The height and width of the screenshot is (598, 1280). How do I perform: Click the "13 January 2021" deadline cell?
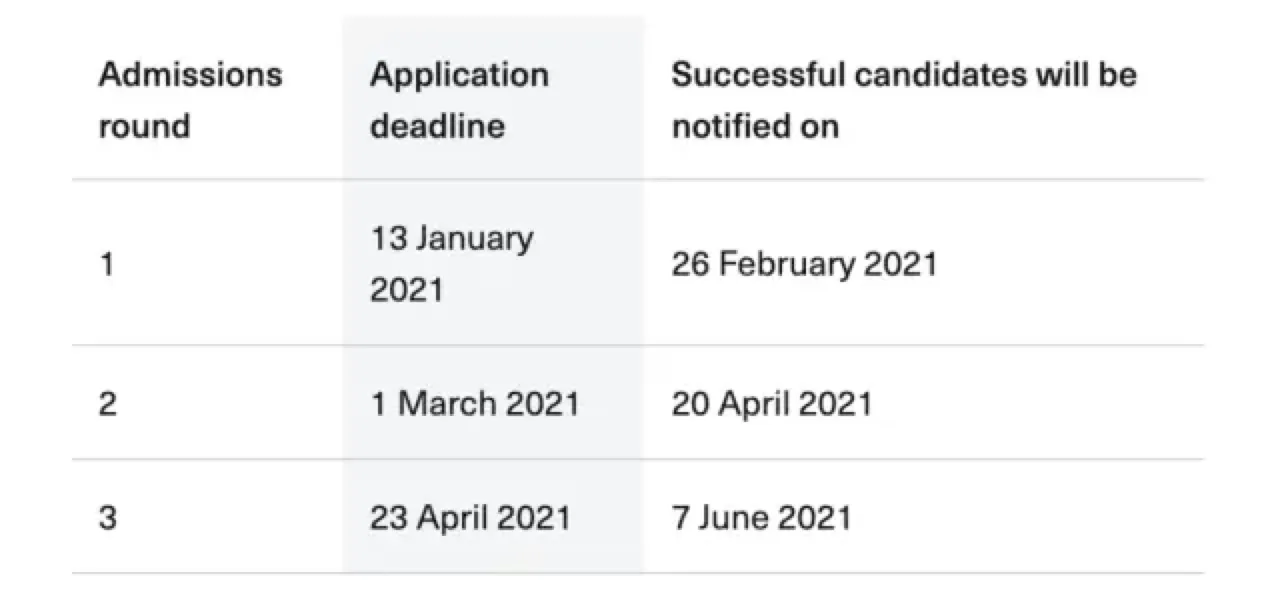pyautogui.click(x=451, y=265)
